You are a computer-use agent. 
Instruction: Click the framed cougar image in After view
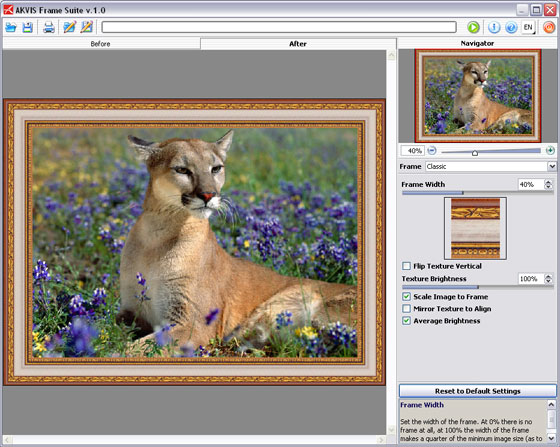coord(195,242)
